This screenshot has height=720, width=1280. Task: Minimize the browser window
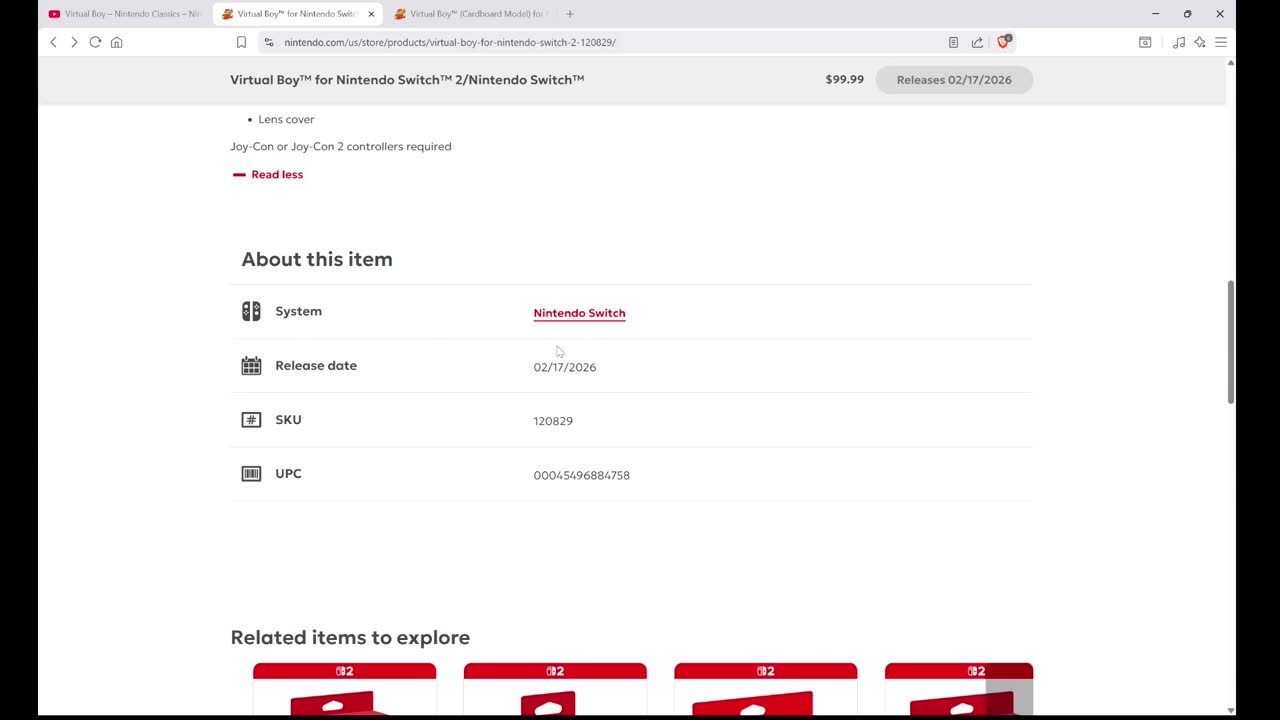point(1155,14)
